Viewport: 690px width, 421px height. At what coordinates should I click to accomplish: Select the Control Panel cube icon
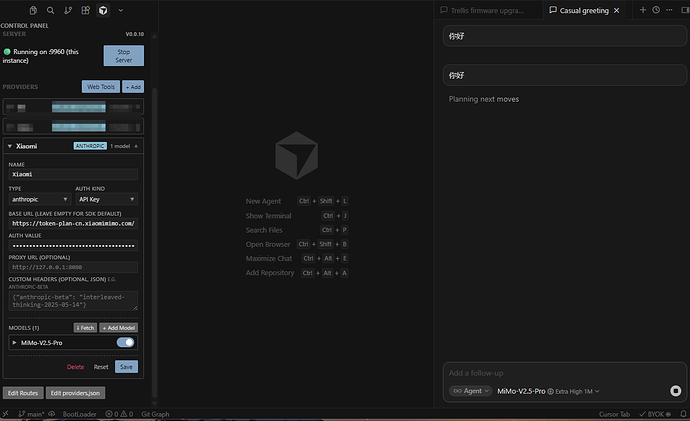(103, 10)
